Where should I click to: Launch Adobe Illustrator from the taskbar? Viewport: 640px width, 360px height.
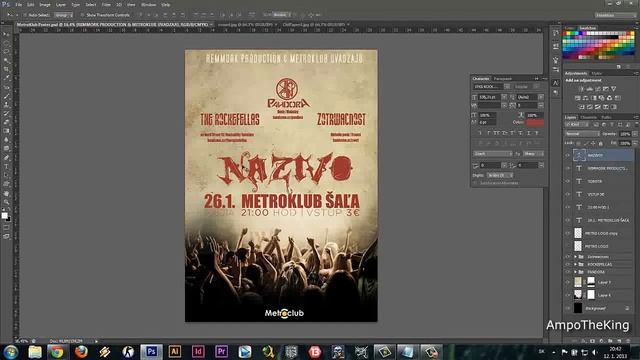click(175, 351)
